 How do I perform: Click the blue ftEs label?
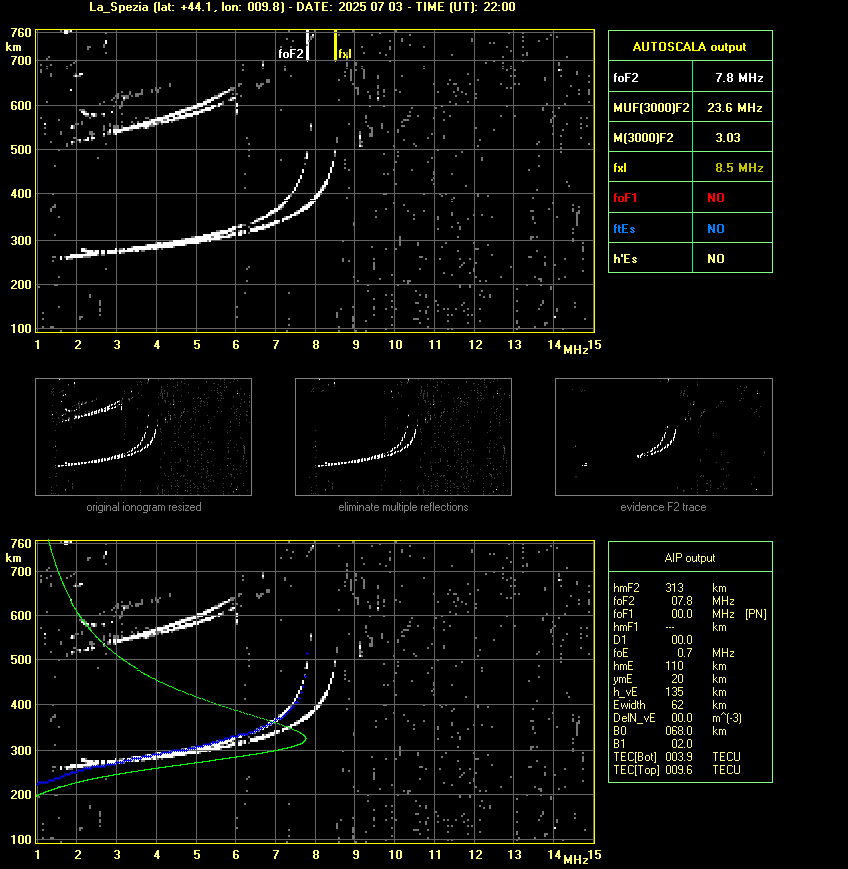coord(624,228)
